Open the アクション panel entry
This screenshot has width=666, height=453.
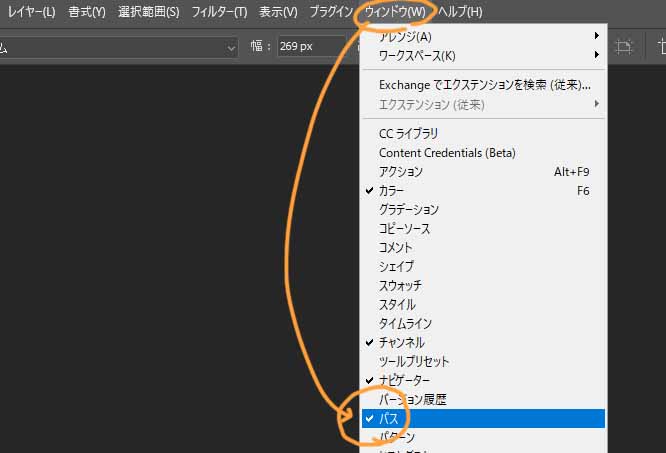(400, 171)
